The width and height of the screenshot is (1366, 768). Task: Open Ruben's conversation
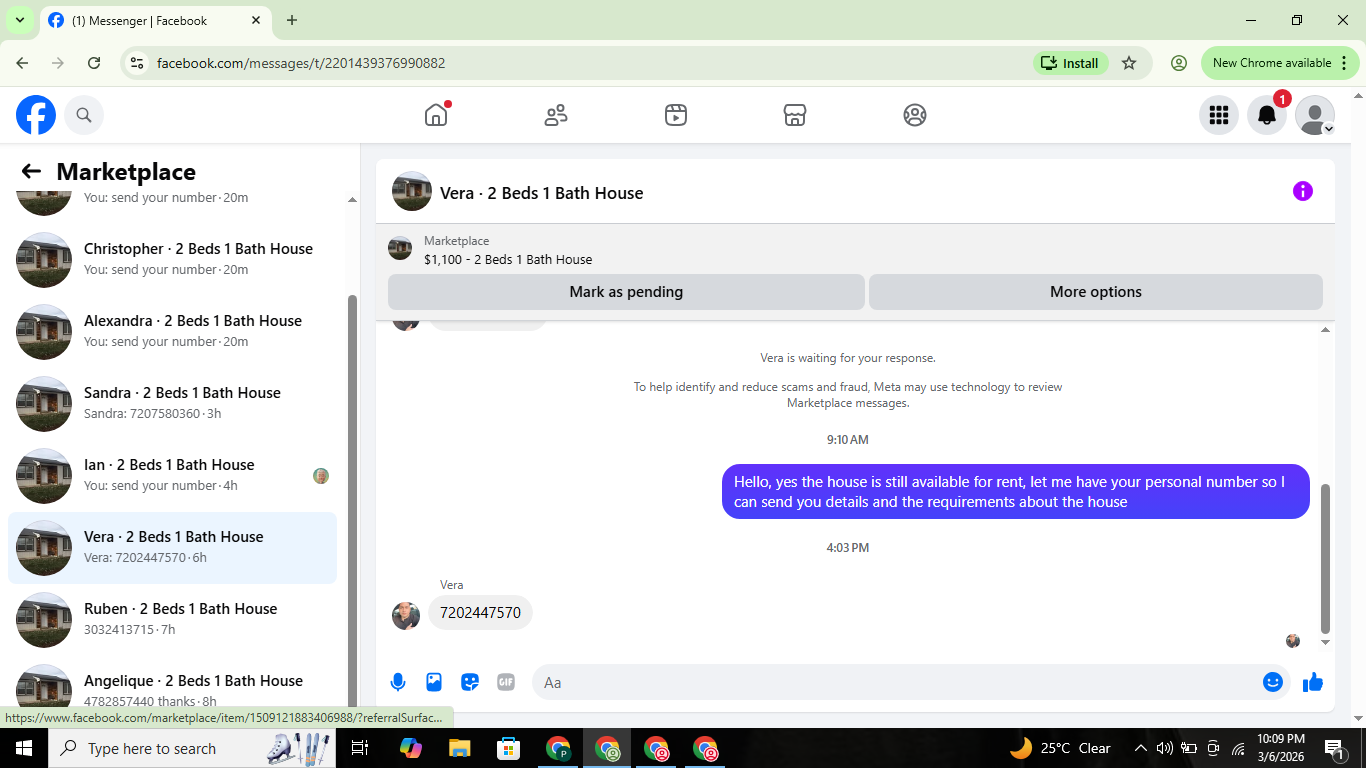click(172, 620)
